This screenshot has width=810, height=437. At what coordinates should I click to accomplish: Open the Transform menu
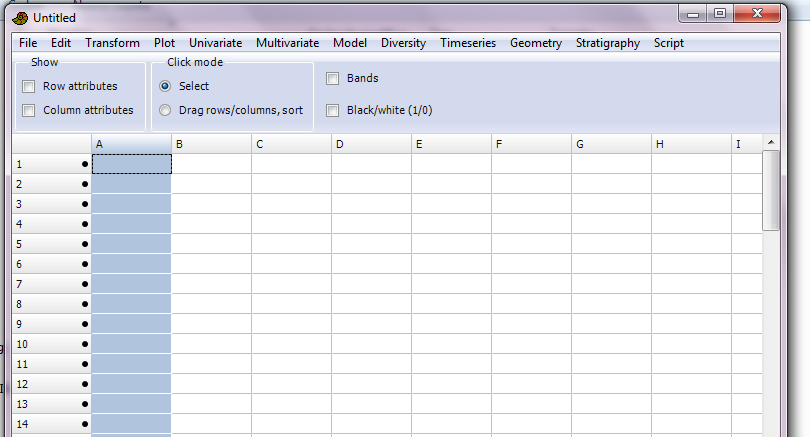coord(112,43)
